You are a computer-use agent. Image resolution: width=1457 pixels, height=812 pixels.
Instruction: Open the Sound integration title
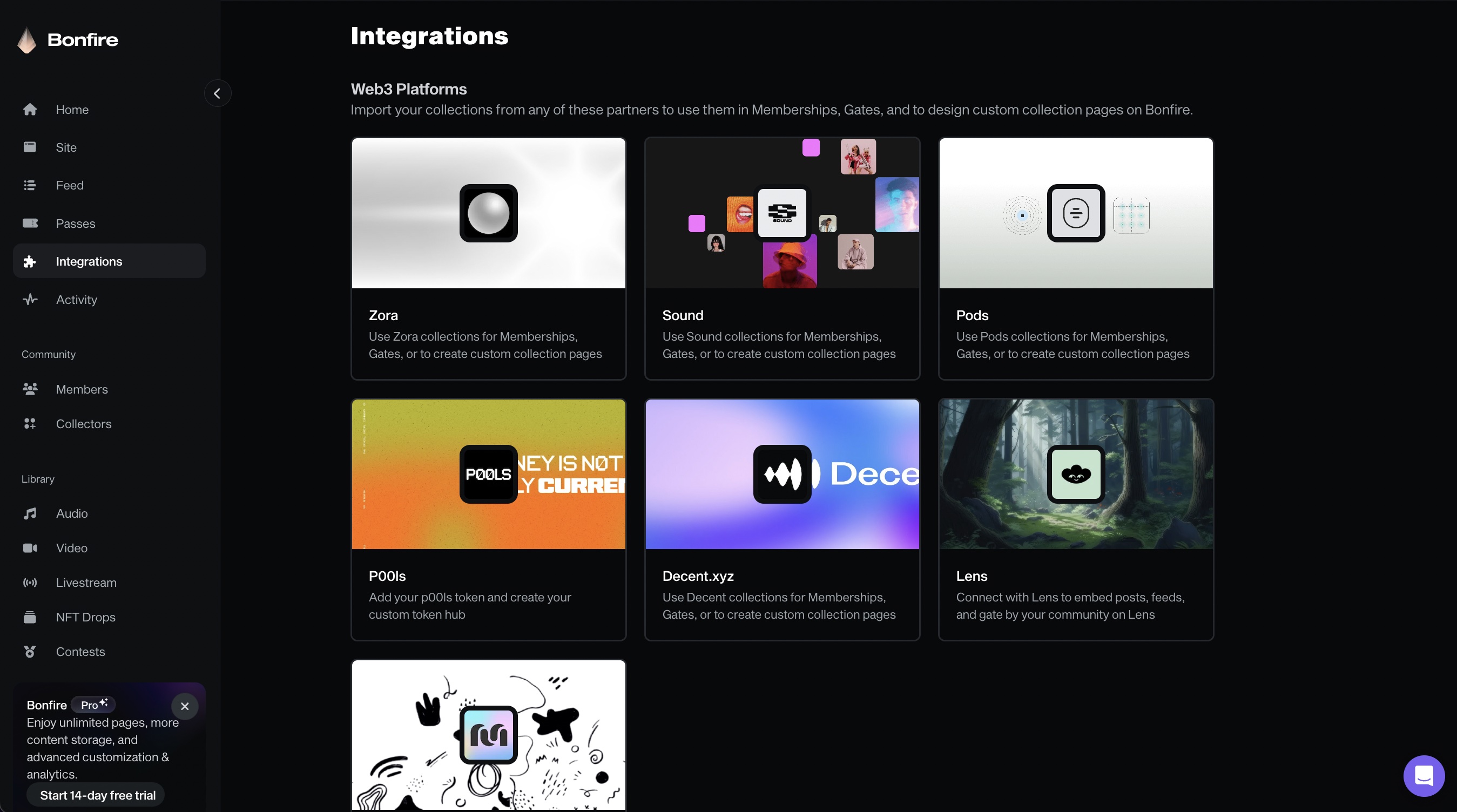pos(682,315)
